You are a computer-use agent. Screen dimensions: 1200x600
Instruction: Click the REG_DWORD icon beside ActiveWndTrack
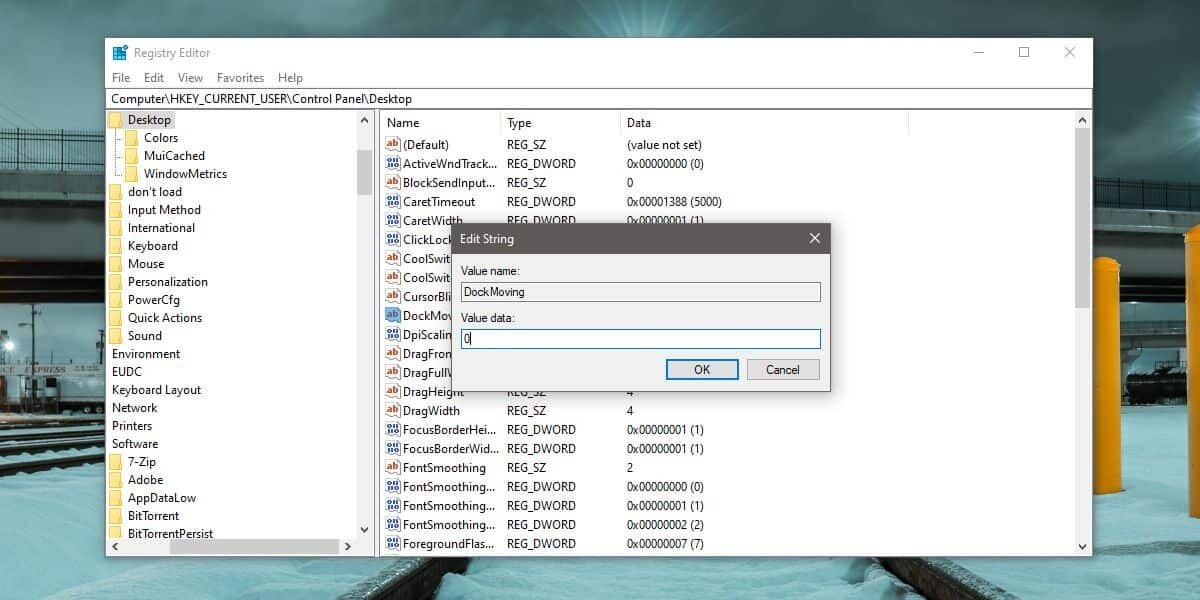point(392,163)
